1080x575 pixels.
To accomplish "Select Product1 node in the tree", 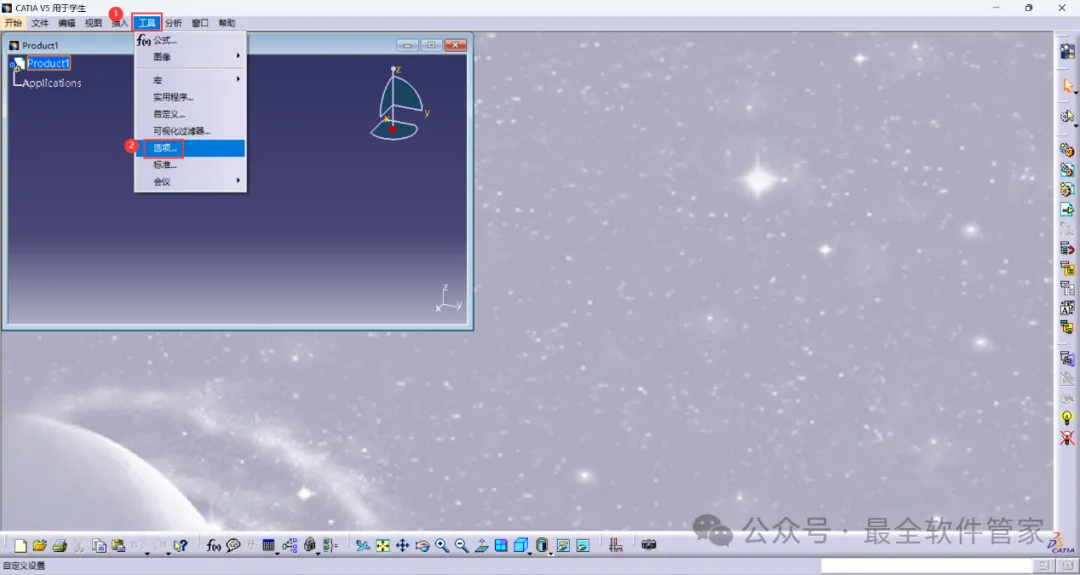I will coord(48,63).
